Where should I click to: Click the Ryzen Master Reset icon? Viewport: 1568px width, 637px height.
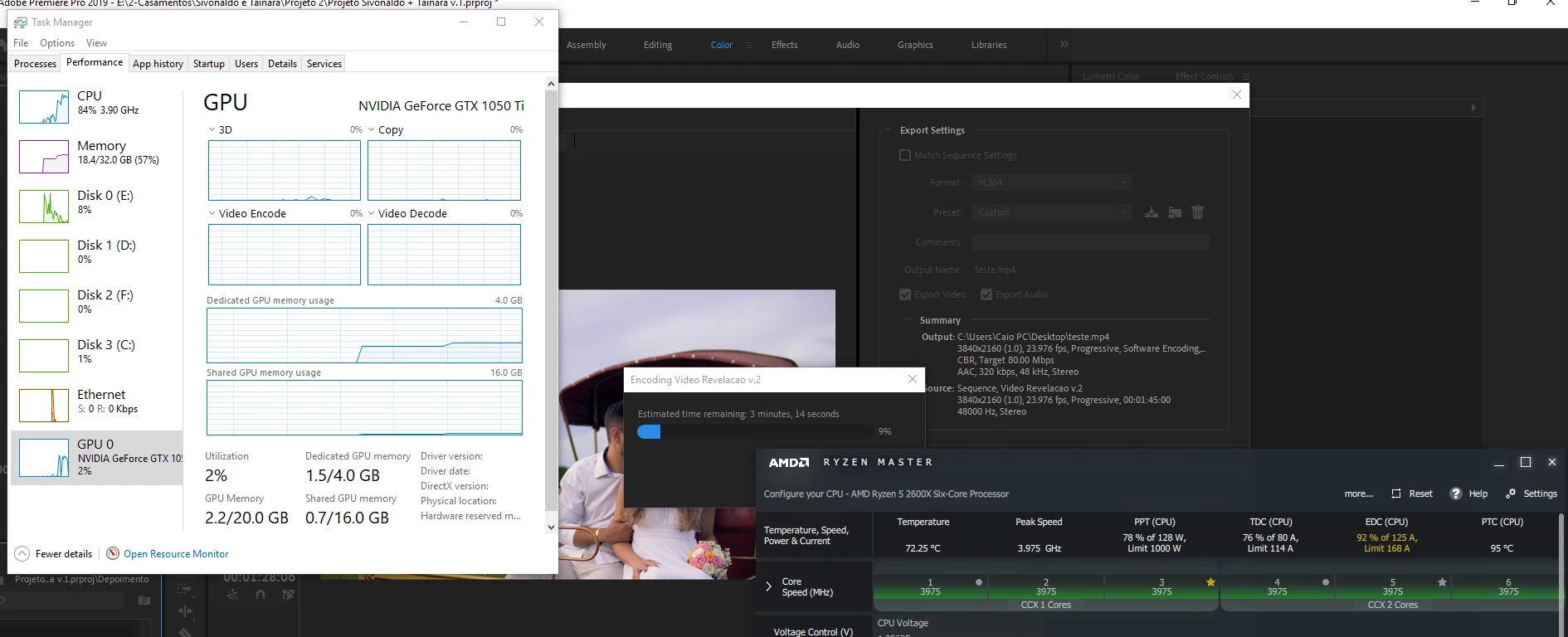[x=1396, y=494]
